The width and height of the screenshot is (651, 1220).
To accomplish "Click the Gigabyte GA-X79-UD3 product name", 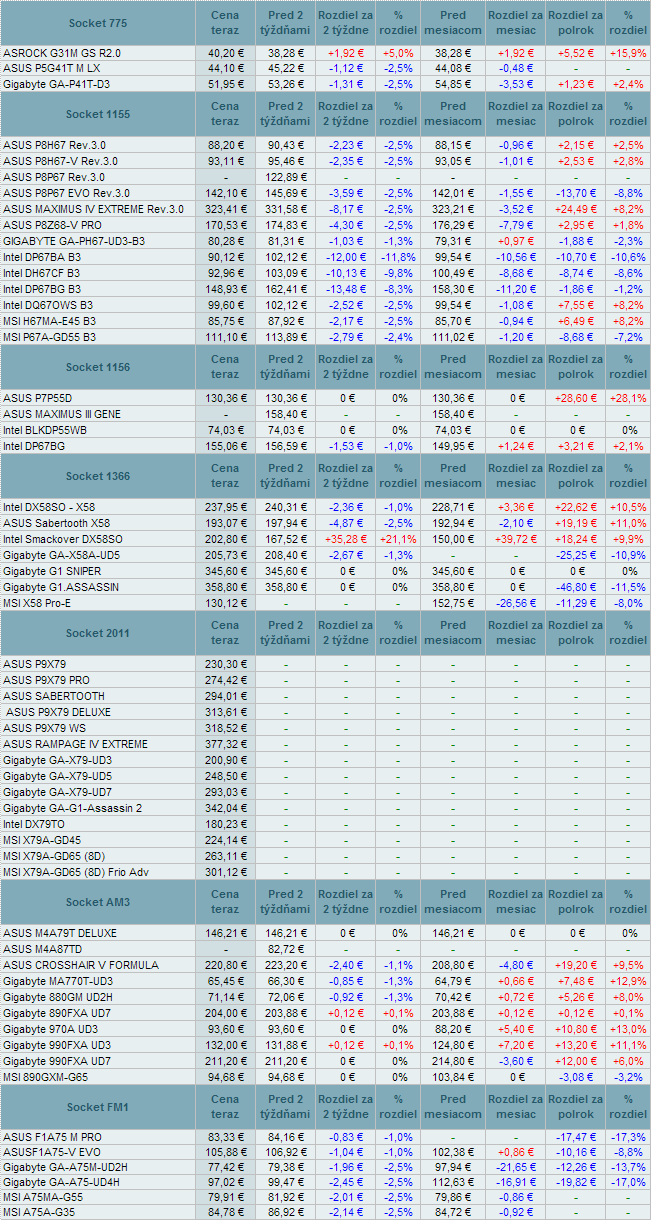I will click(x=57, y=760).
